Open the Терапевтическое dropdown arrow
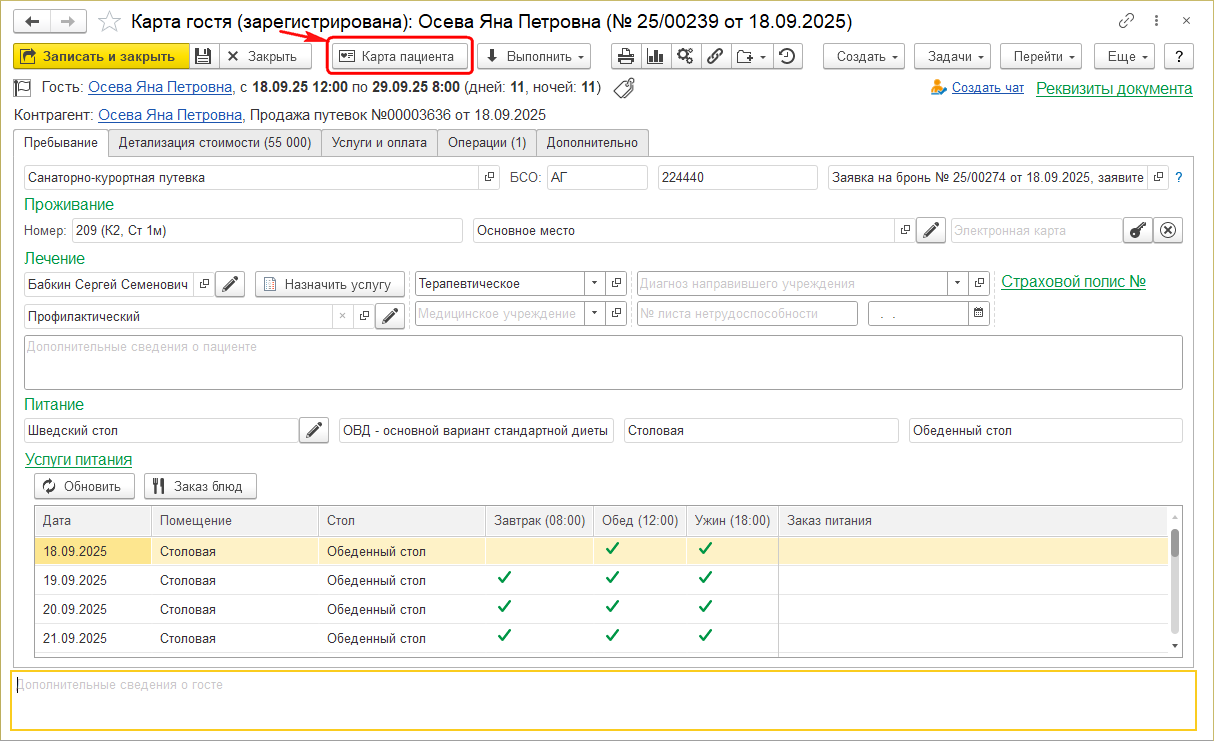 594,284
